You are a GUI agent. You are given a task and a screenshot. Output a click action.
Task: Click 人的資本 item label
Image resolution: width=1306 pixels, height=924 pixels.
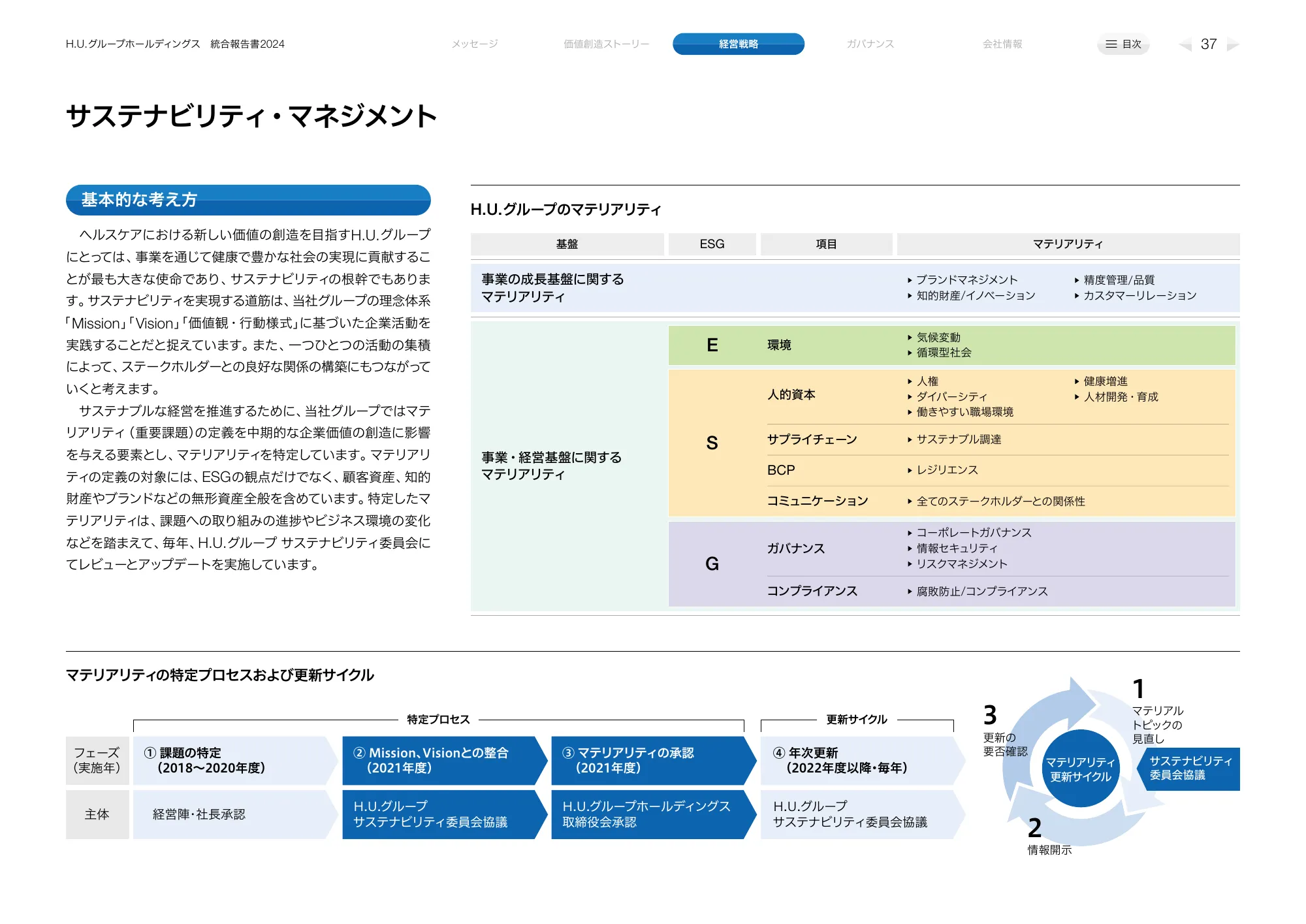(x=791, y=394)
